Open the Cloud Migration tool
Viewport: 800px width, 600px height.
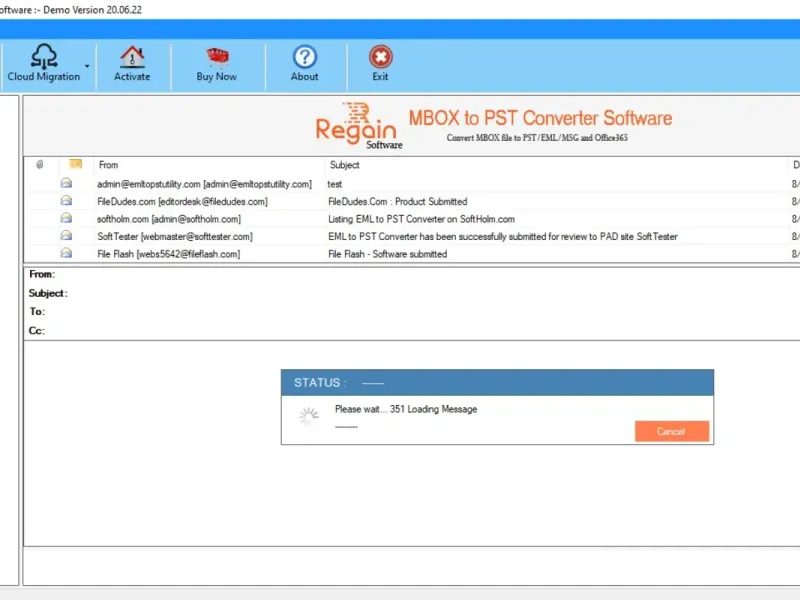pyautogui.click(x=44, y=63)
